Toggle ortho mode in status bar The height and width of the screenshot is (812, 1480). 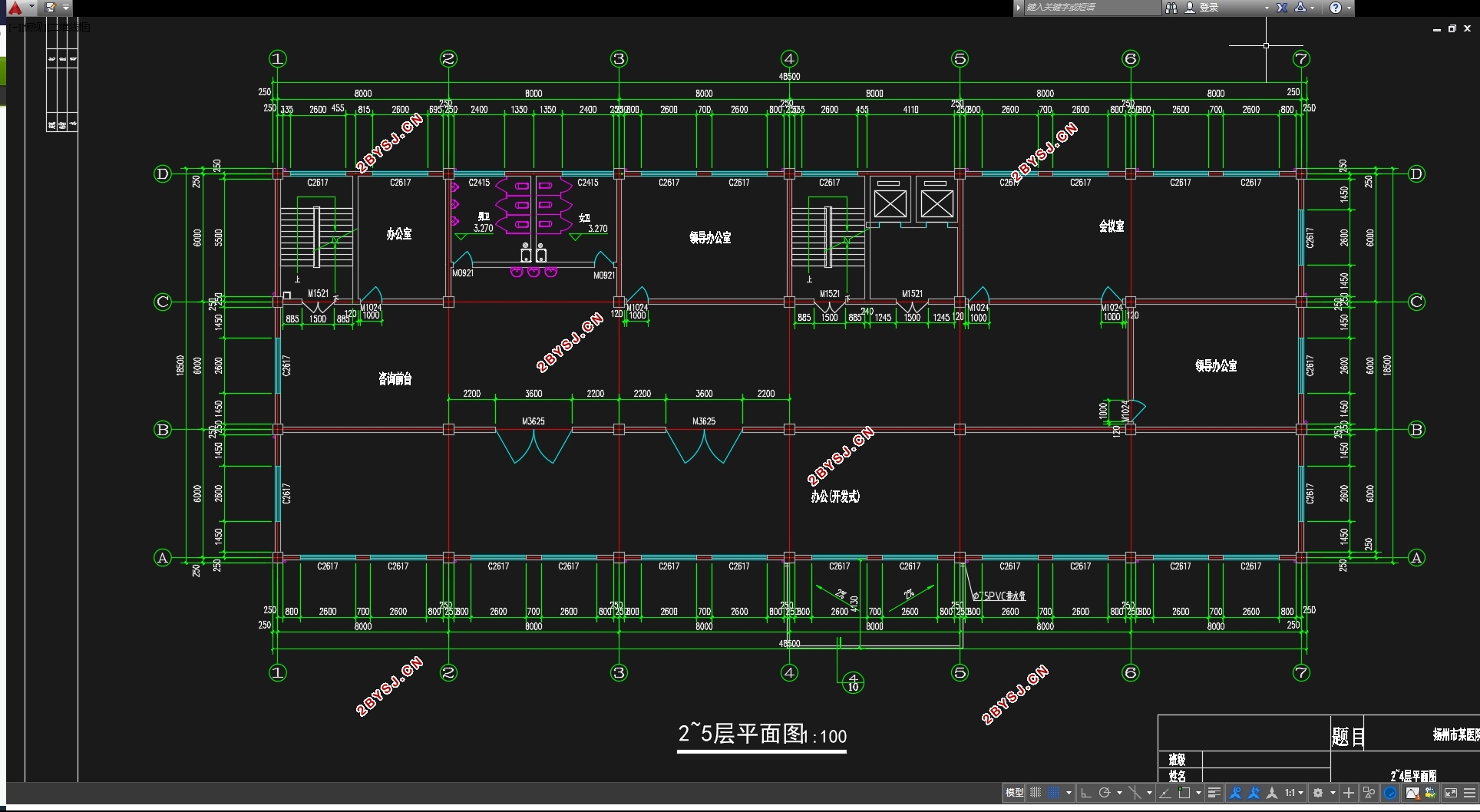(x=1085, y=793)
